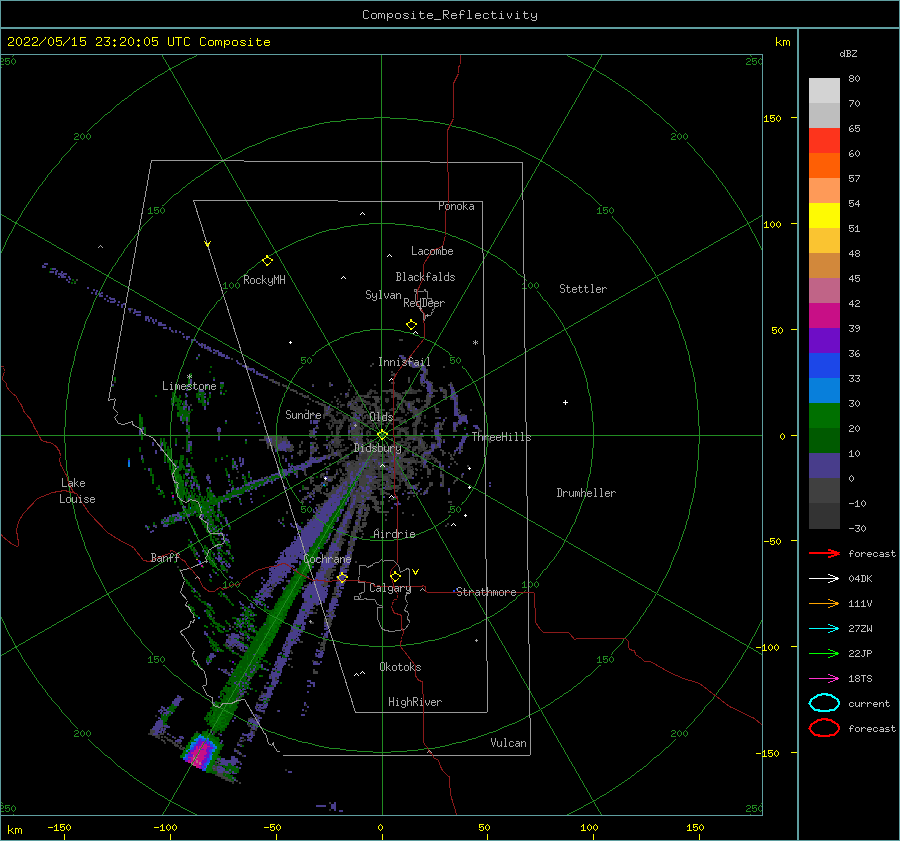This screenshot has height=841, width=900.
Task: Select the Okotoks label
Action: 400,667
